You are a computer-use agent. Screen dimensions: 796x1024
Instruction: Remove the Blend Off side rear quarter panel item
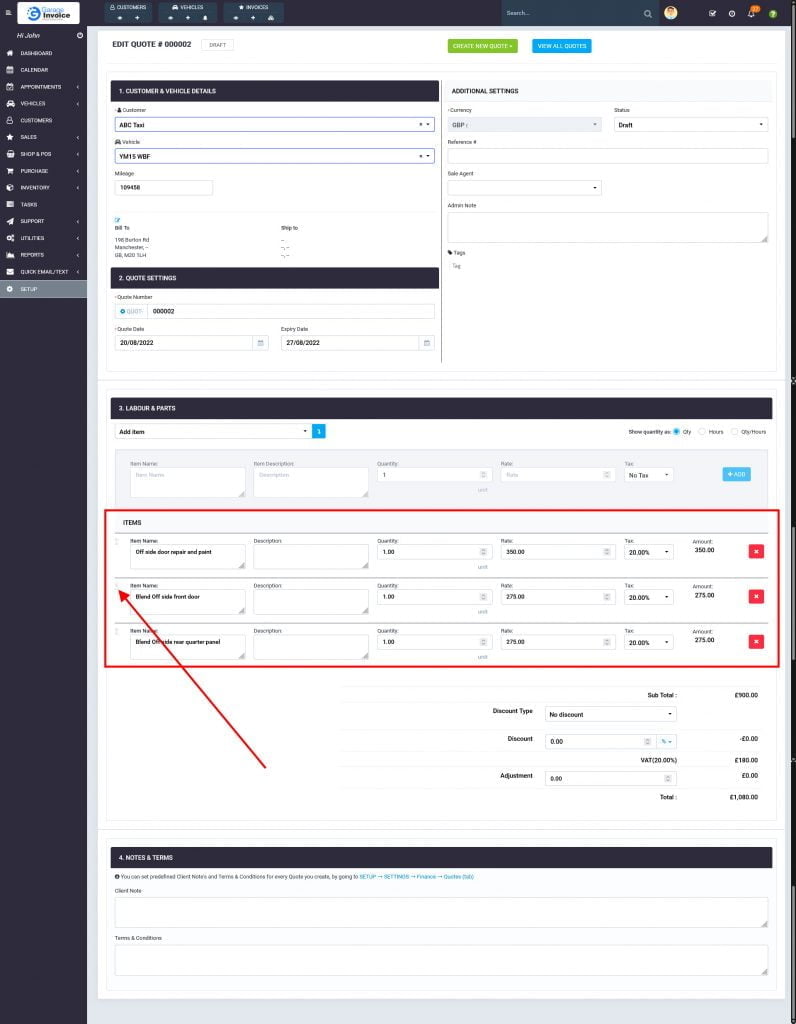coord(756,642)
